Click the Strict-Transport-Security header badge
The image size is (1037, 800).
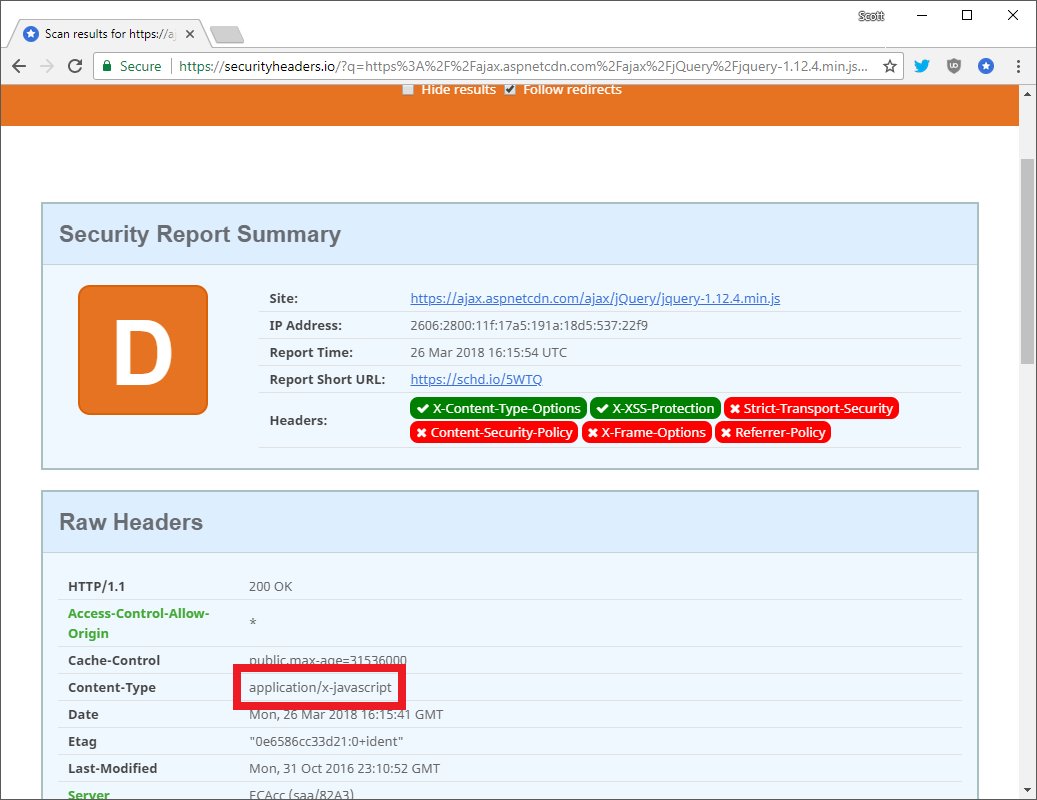tap(811, 409)
